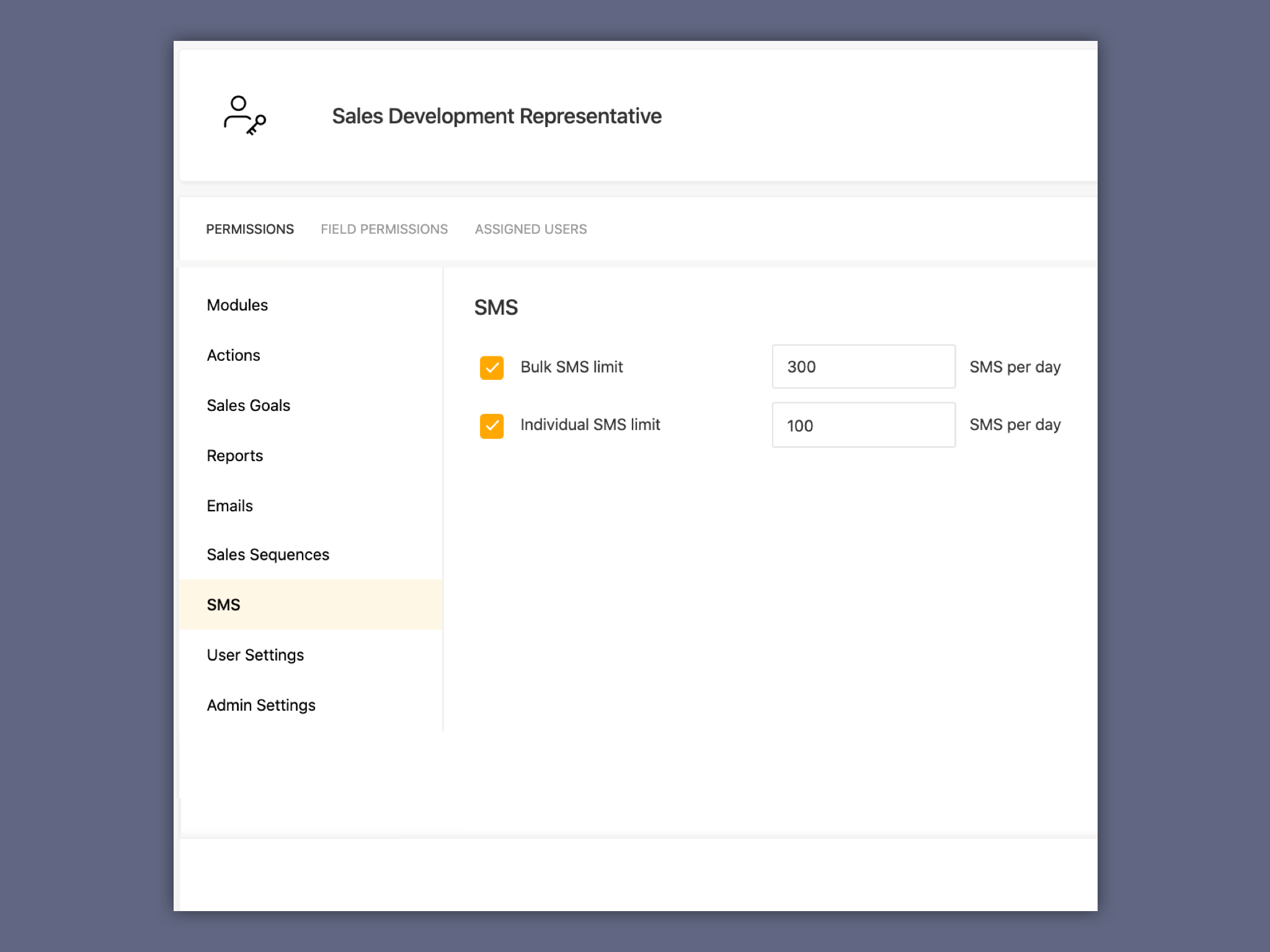The width and height of the screenshot is (1270, 952).
Task: Open Sales Goals permissions
Action: (248, 405)
